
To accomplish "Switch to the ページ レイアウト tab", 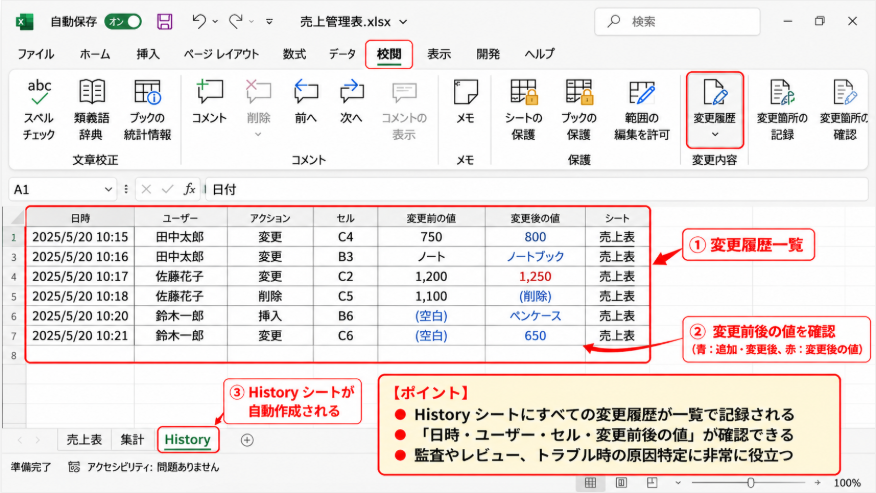I will (x=221, y=54).
